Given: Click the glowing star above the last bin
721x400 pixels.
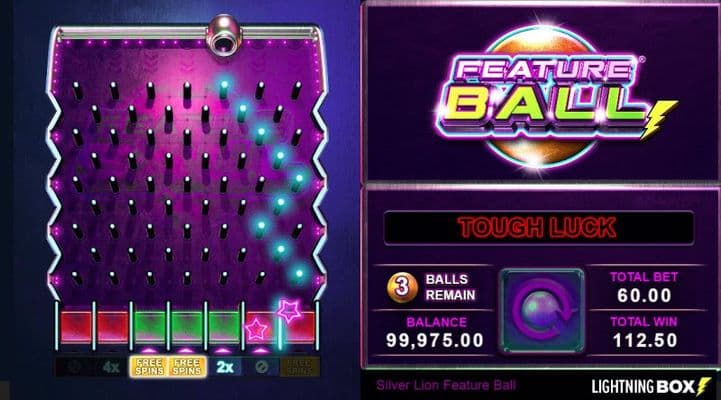Looking at the screenshot, I should (x=289, y=311).
